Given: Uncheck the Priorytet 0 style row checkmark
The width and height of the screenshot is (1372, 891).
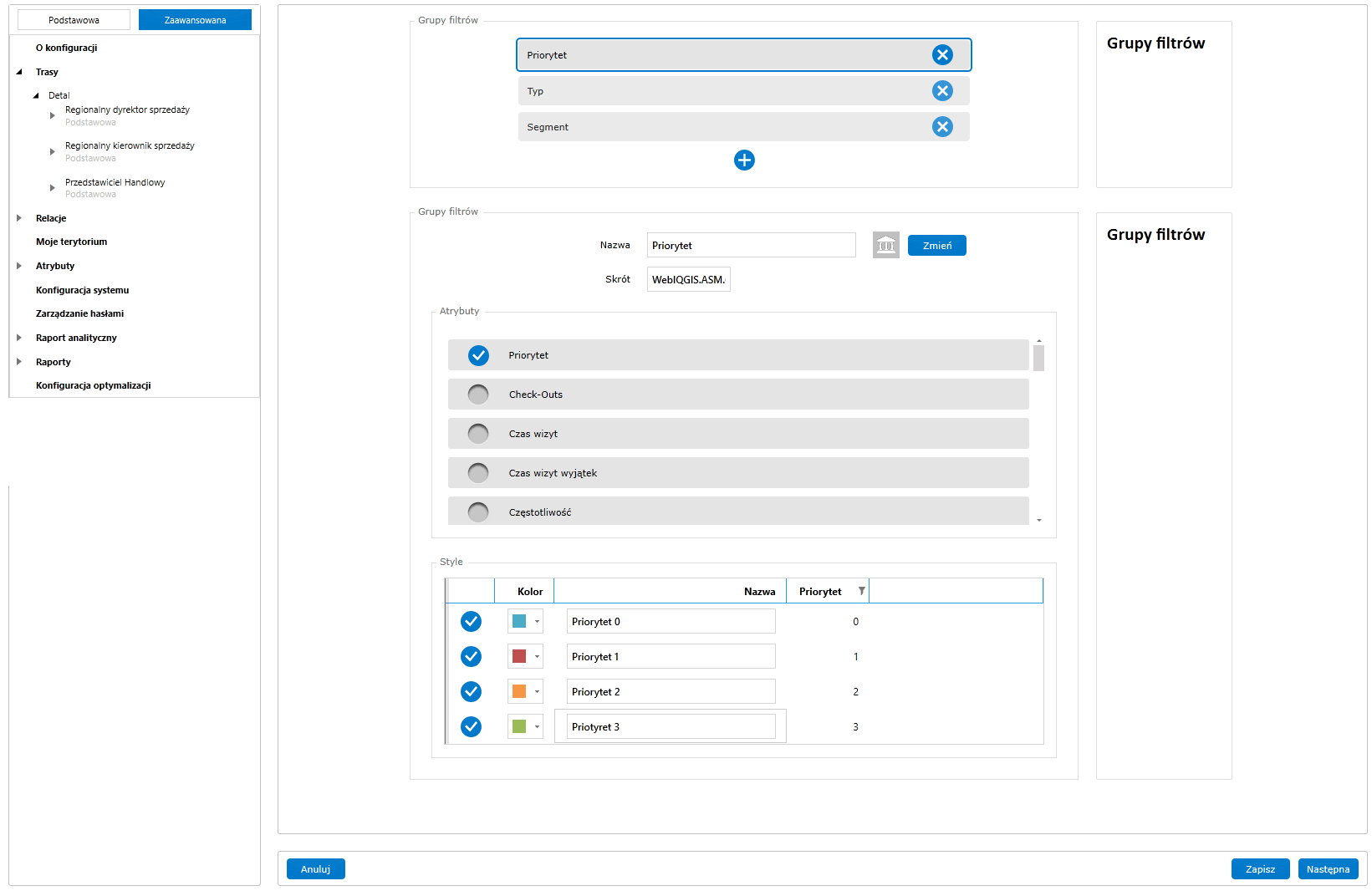Looking at the screenshot, I should 472,622.
